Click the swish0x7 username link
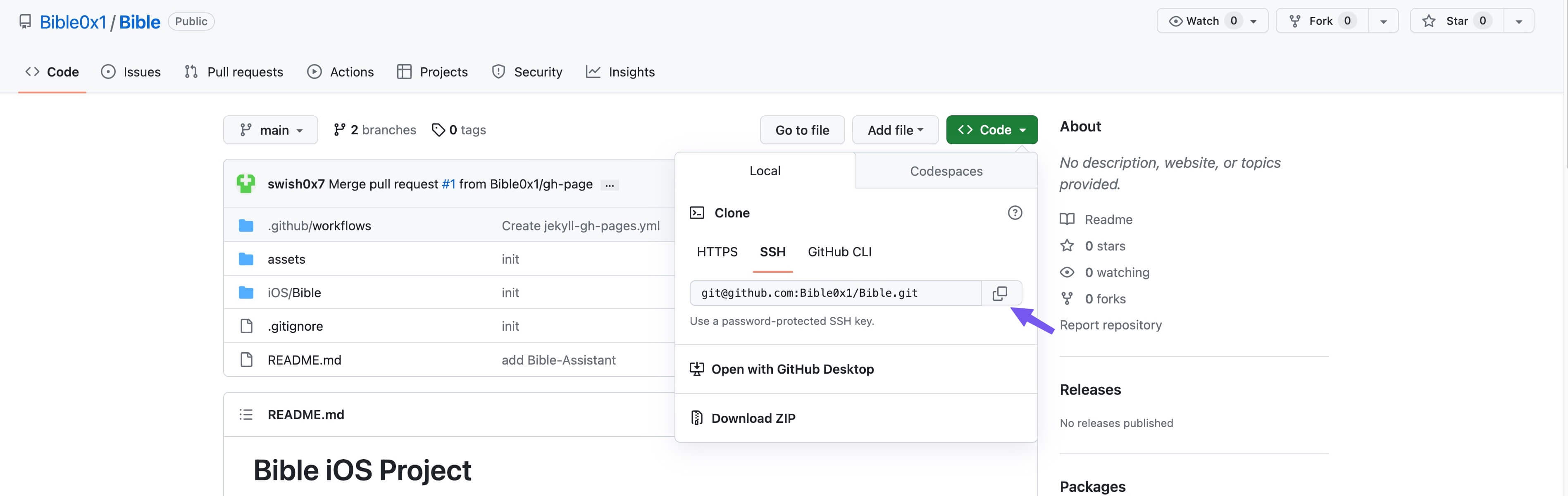1568x496 pixels. click(296, 184)
